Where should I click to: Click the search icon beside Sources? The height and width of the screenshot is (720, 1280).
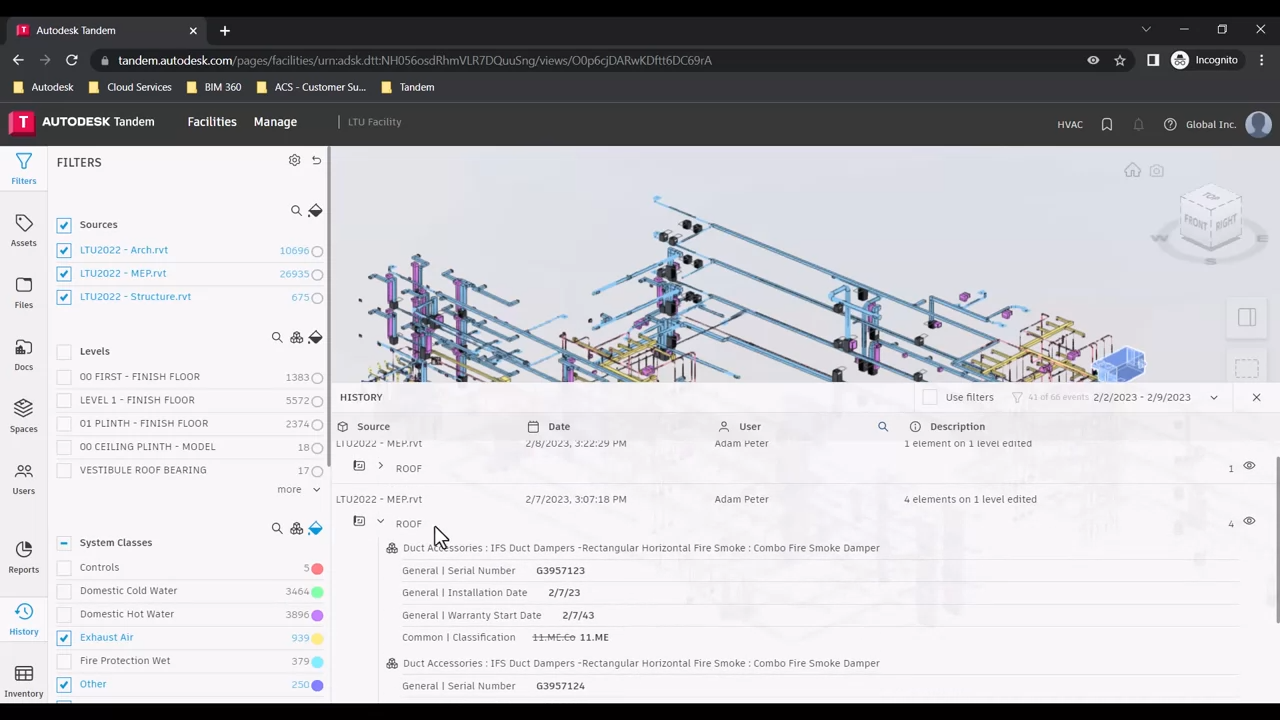[x=296, y=211]
